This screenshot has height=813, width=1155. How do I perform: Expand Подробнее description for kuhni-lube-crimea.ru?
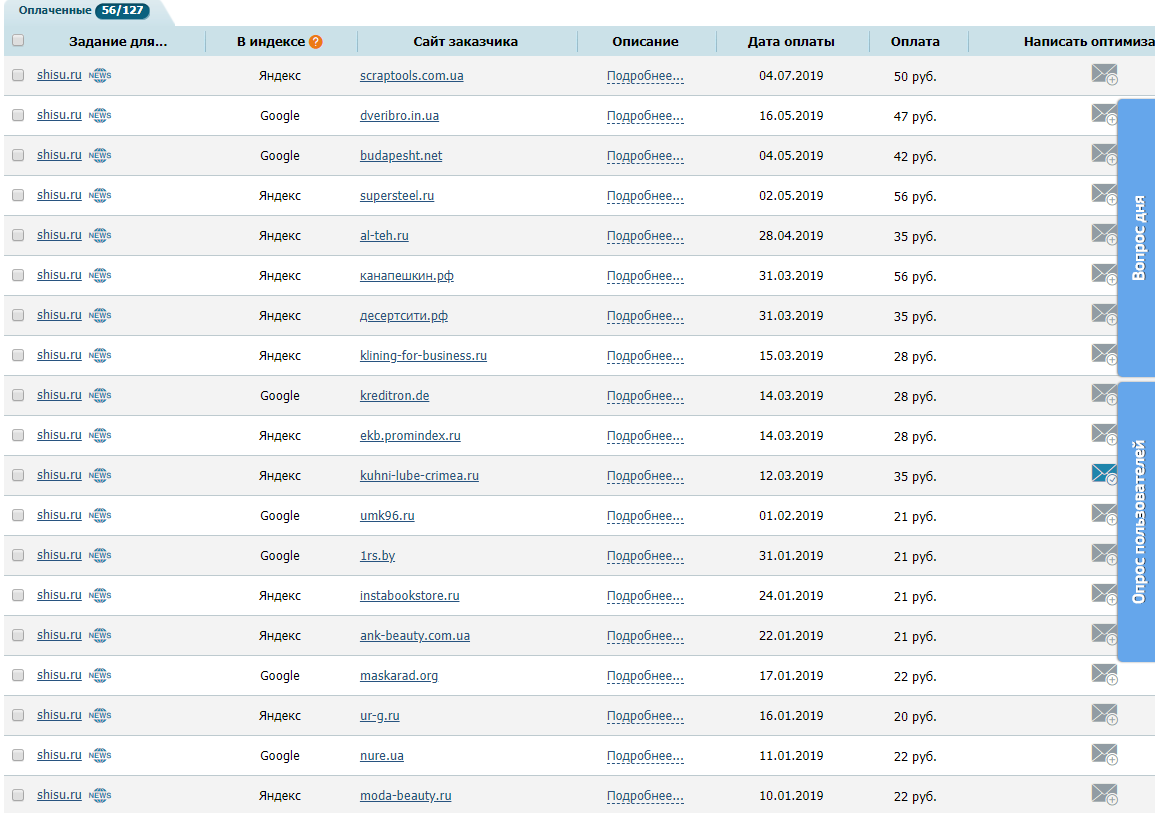pos(645,476)
